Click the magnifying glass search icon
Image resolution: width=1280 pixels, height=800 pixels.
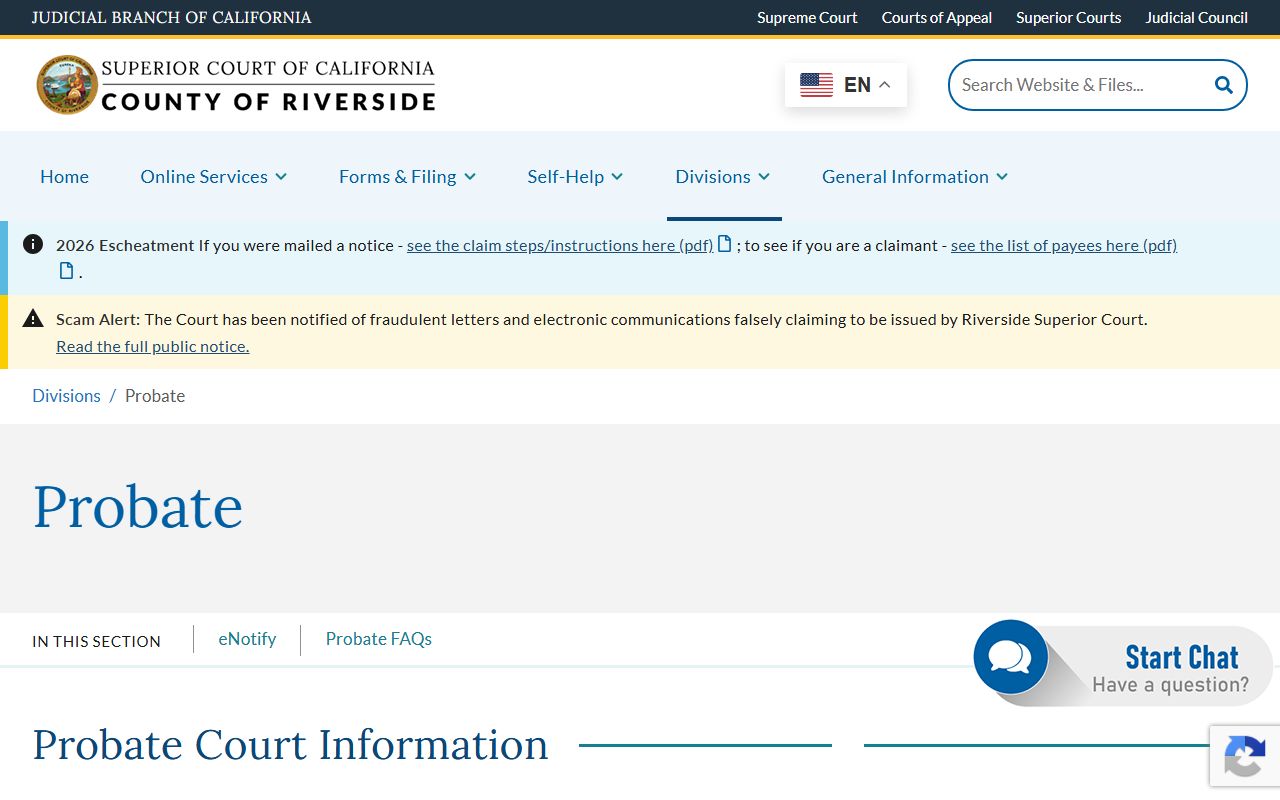click(1223, 85)
